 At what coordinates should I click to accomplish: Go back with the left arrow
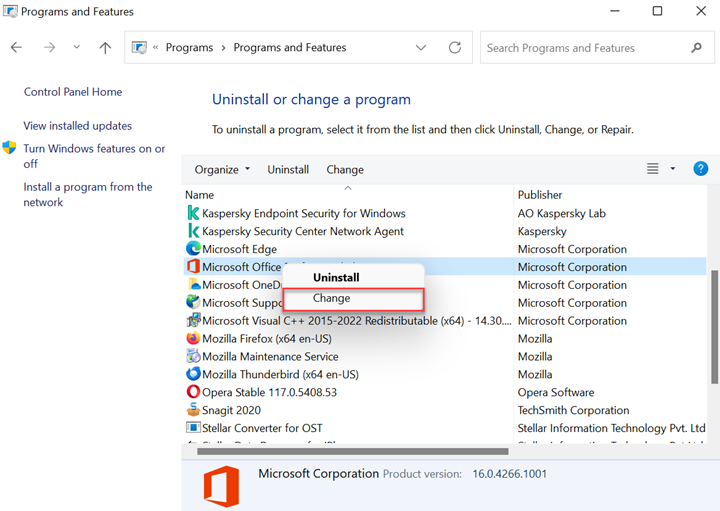(x=16, y=47)
